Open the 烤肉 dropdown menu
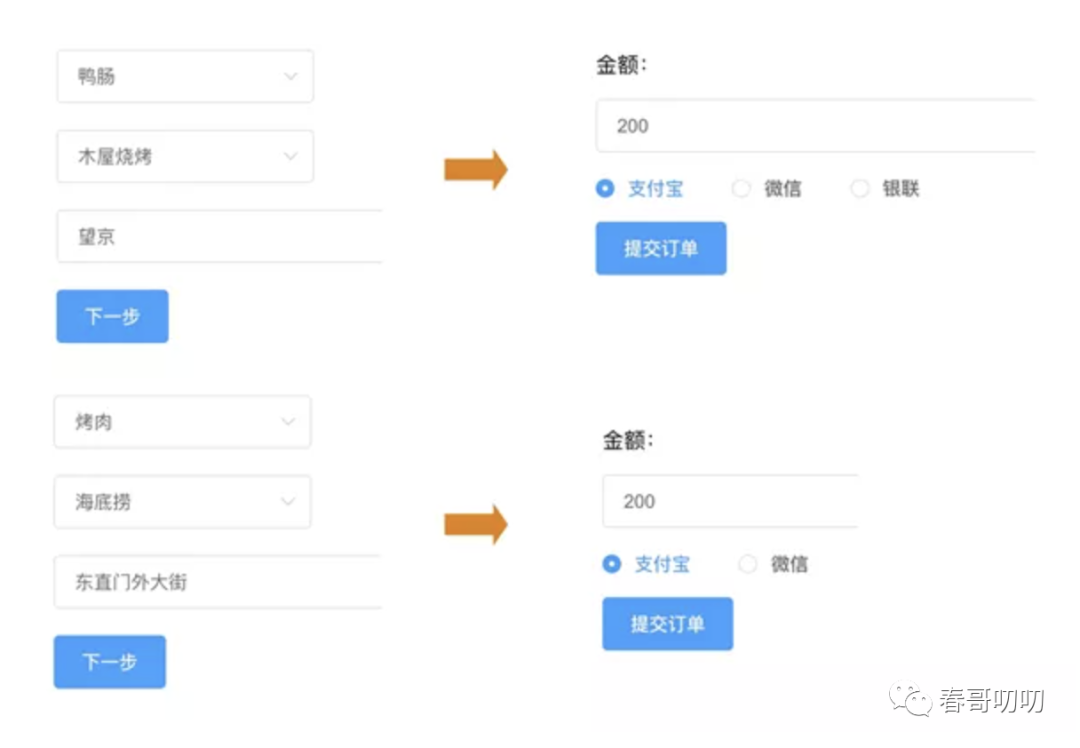This screenshot has width=1080, height=748. pyautogui.click(x=182, y=422)
